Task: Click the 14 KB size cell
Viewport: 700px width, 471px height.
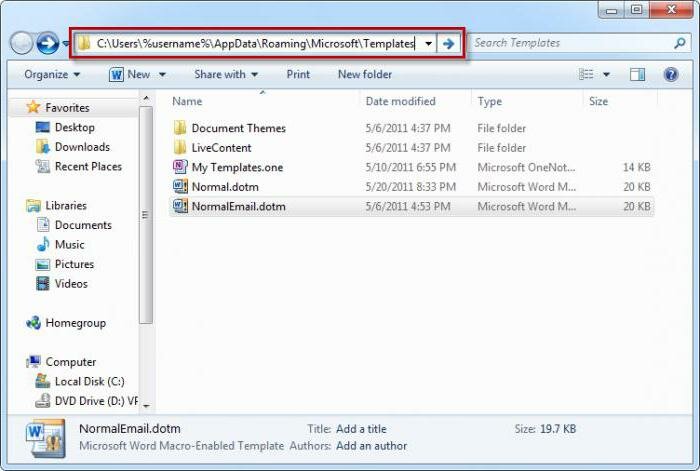Action: click(637, 167)
